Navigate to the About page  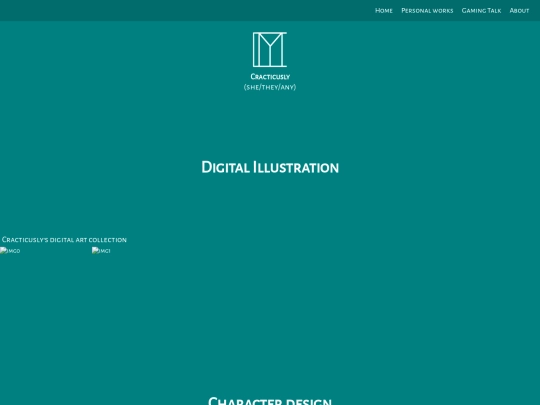tap(519, 11)
